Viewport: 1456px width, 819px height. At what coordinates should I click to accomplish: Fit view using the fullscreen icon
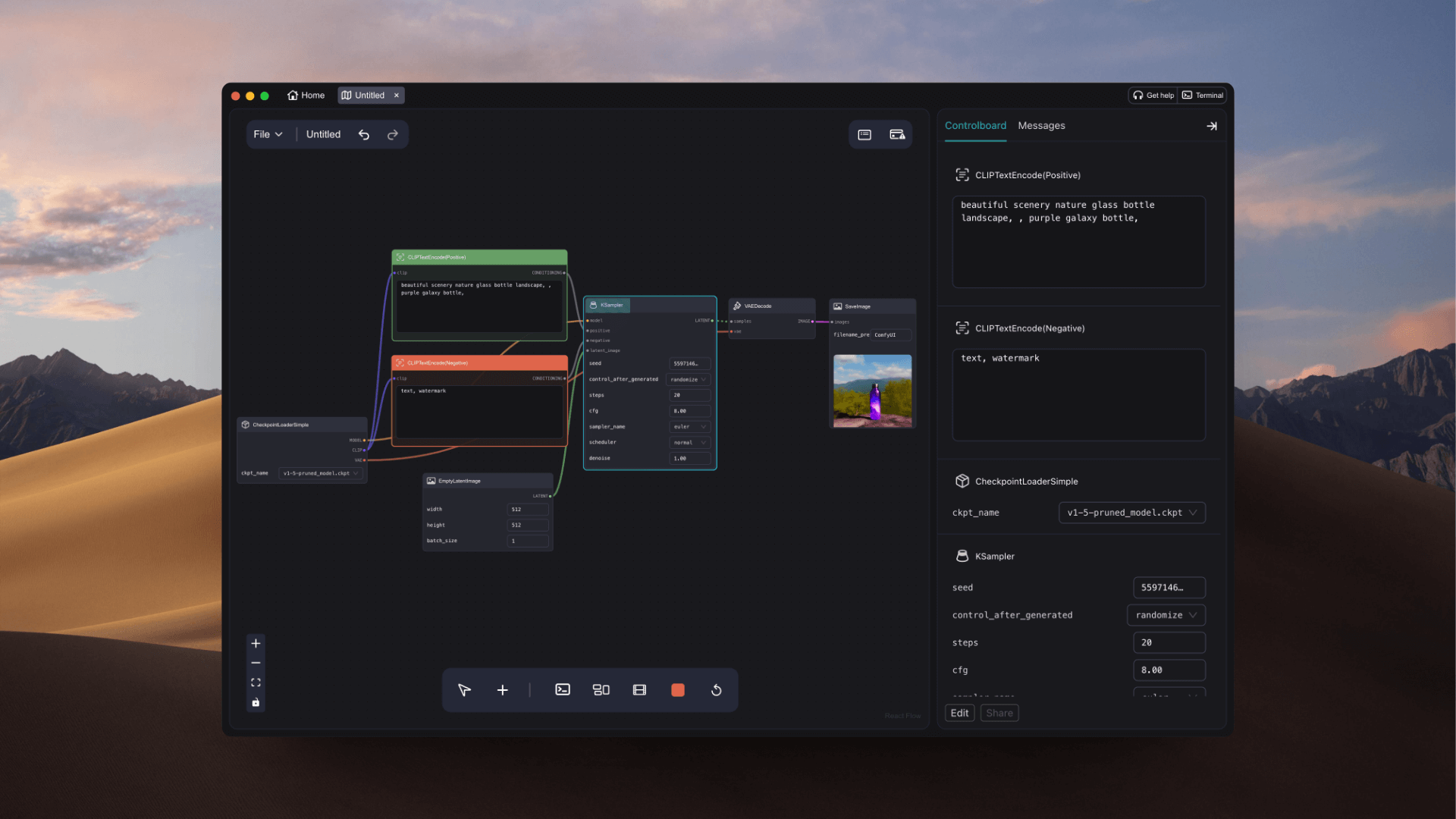(x=256, y=682)
